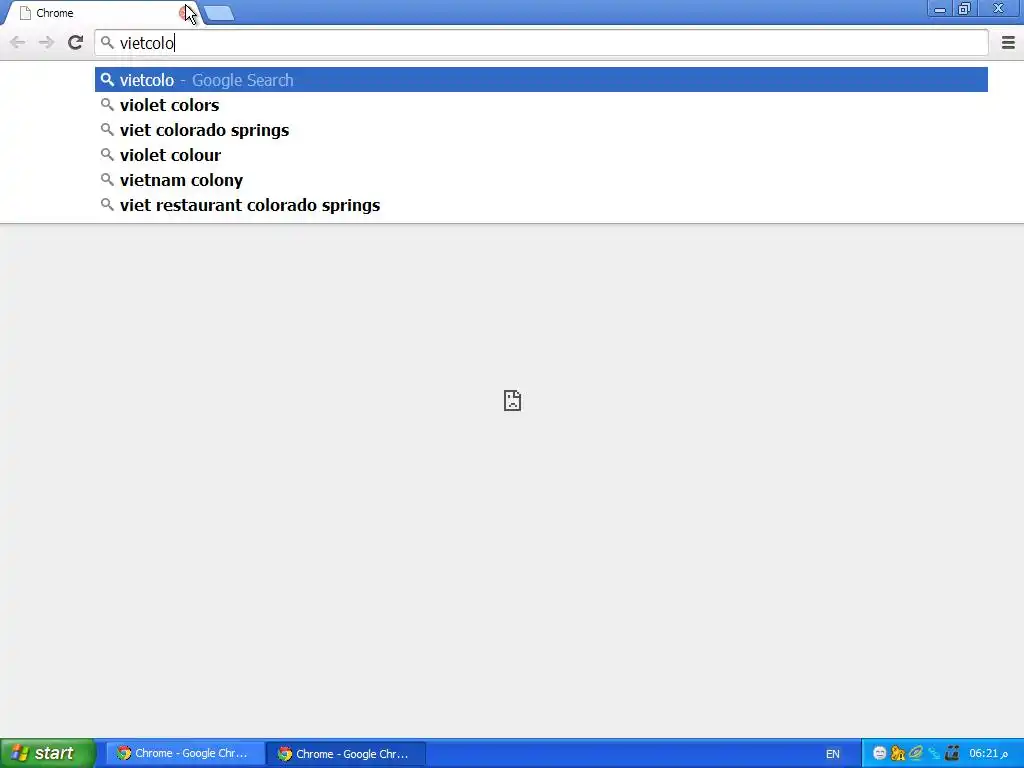Click the sad page error icon
1024x768 pixels.
coord(513,400)
